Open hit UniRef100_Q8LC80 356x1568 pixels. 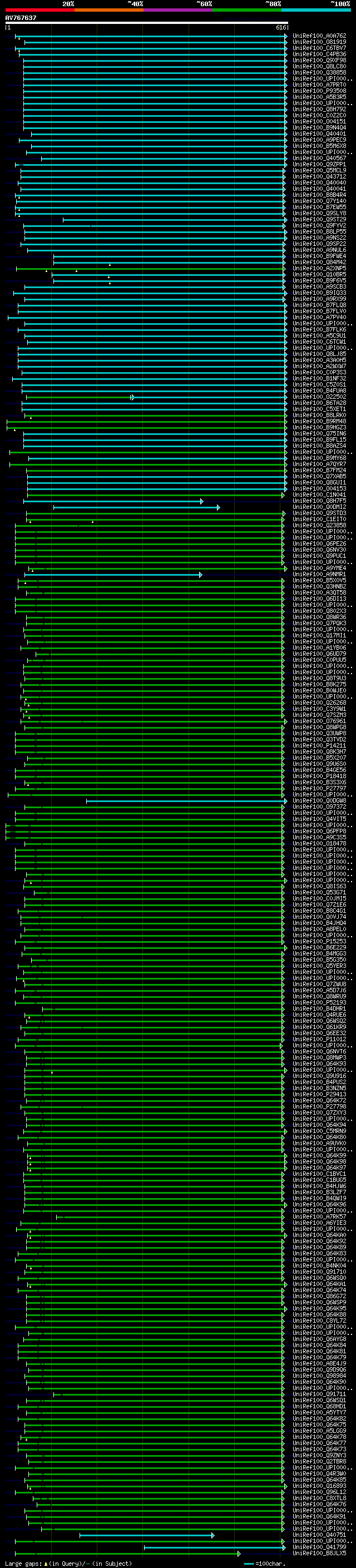pyautogui.click(x=319, y=66)
